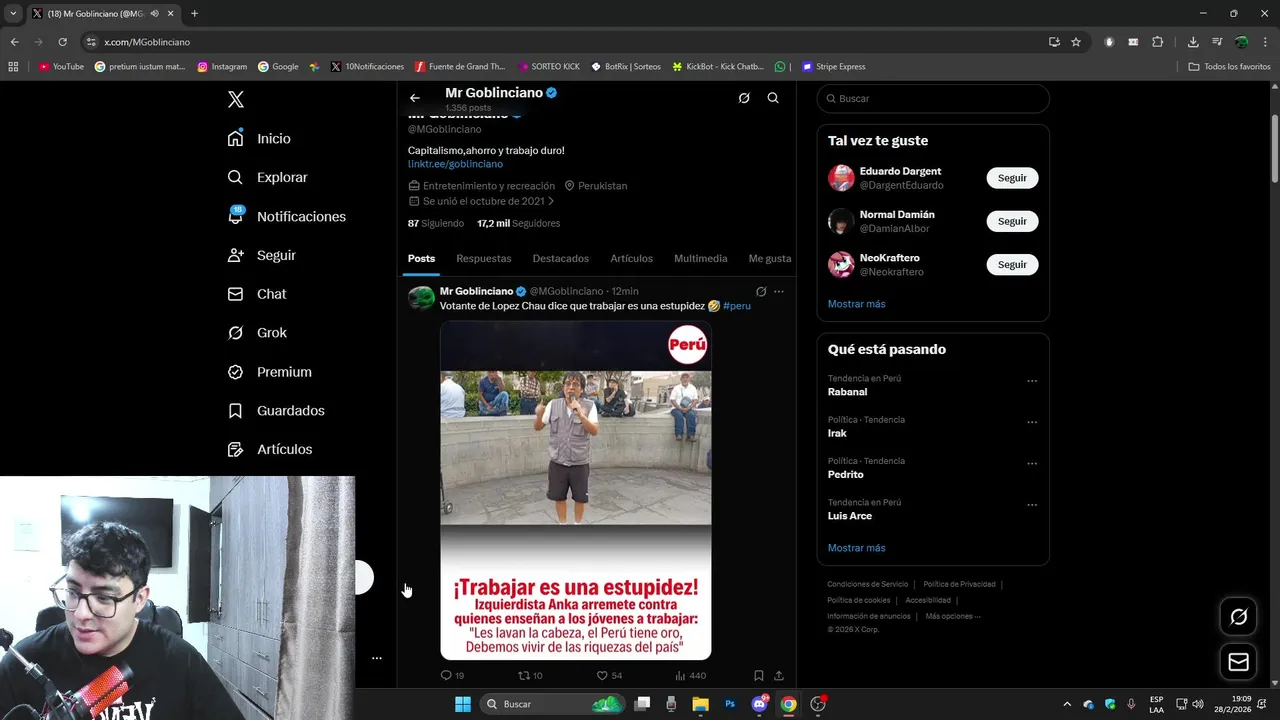
Task: Expand Más opciones in footer
Action: click(x=953, y=616)
